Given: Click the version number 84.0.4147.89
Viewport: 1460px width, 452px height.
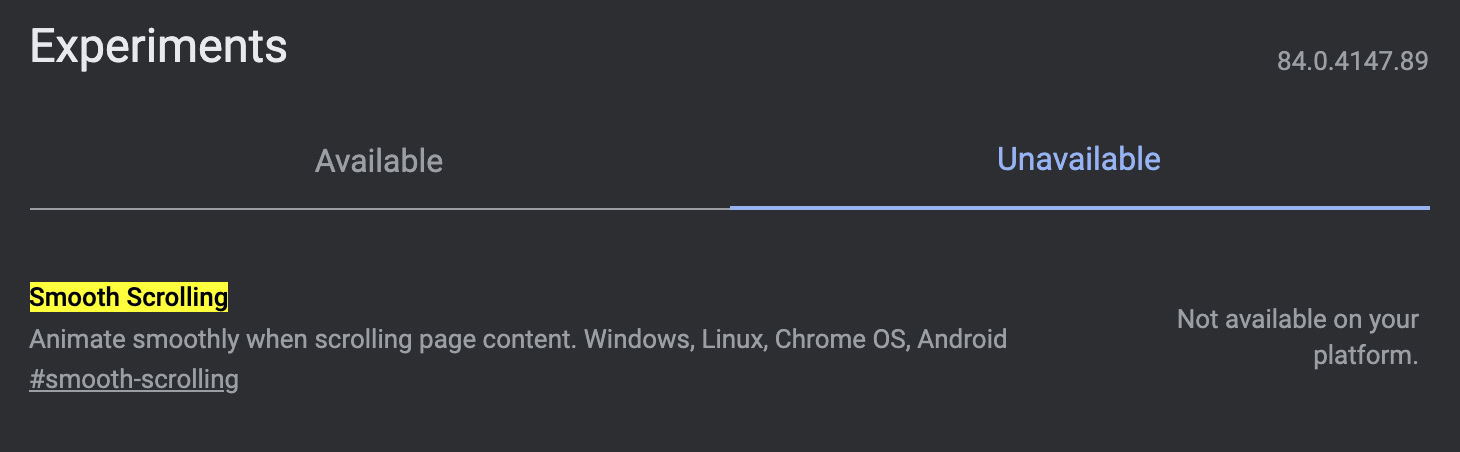Looking at the screenshot, I should pyautogui.click(x=1352, y=62).
